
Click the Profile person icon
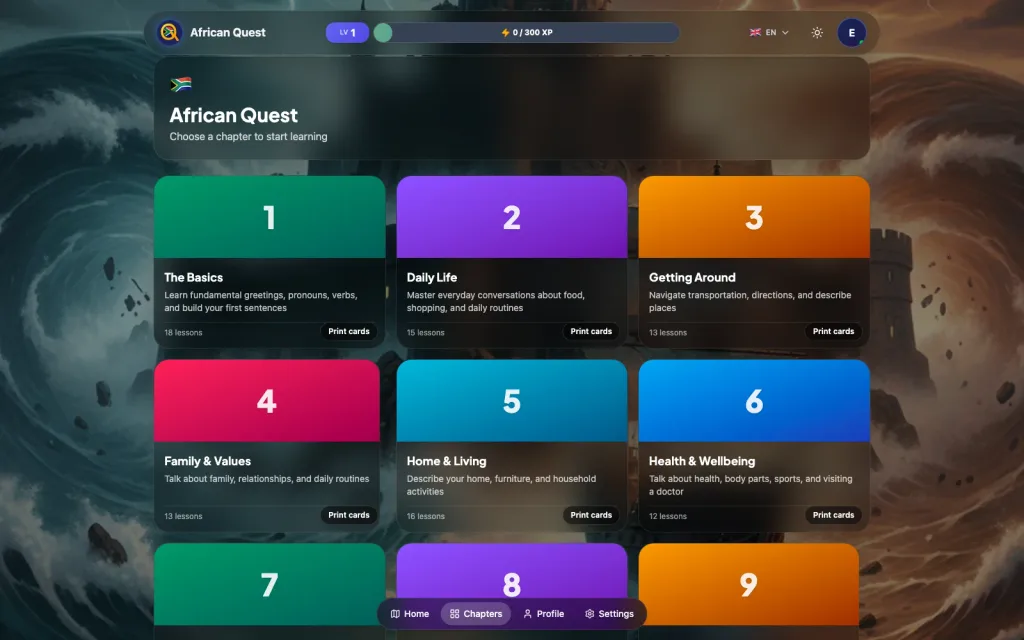[528, 614]
